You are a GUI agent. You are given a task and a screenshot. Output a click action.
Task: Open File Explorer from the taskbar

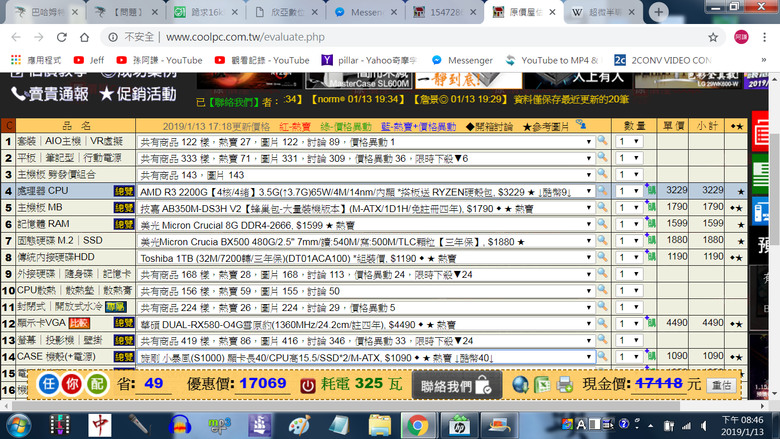[380, 426]
